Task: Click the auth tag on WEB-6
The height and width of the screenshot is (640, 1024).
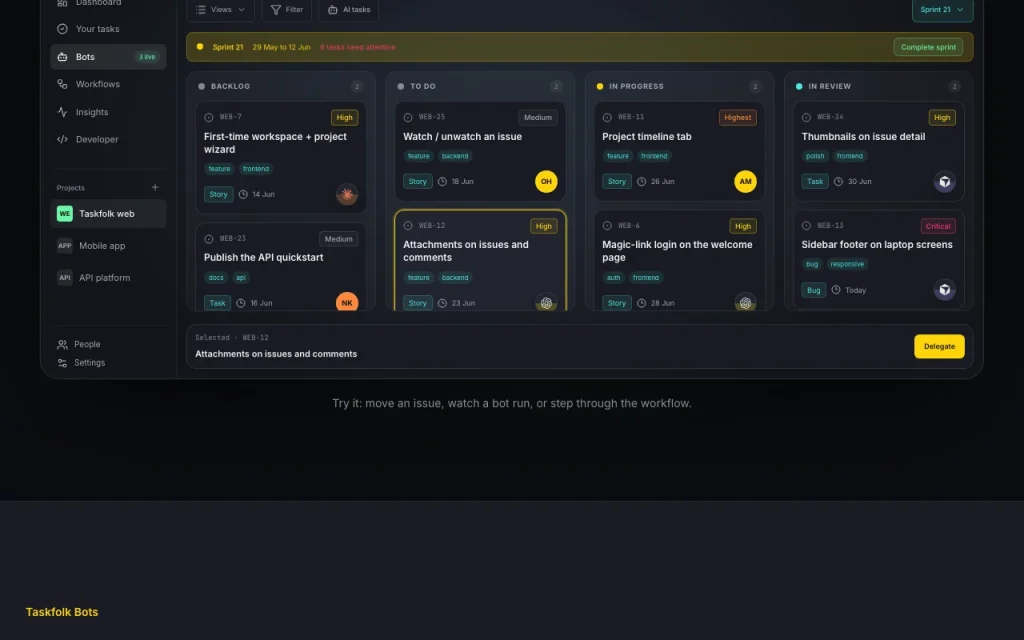Action: tap(613, 278)
